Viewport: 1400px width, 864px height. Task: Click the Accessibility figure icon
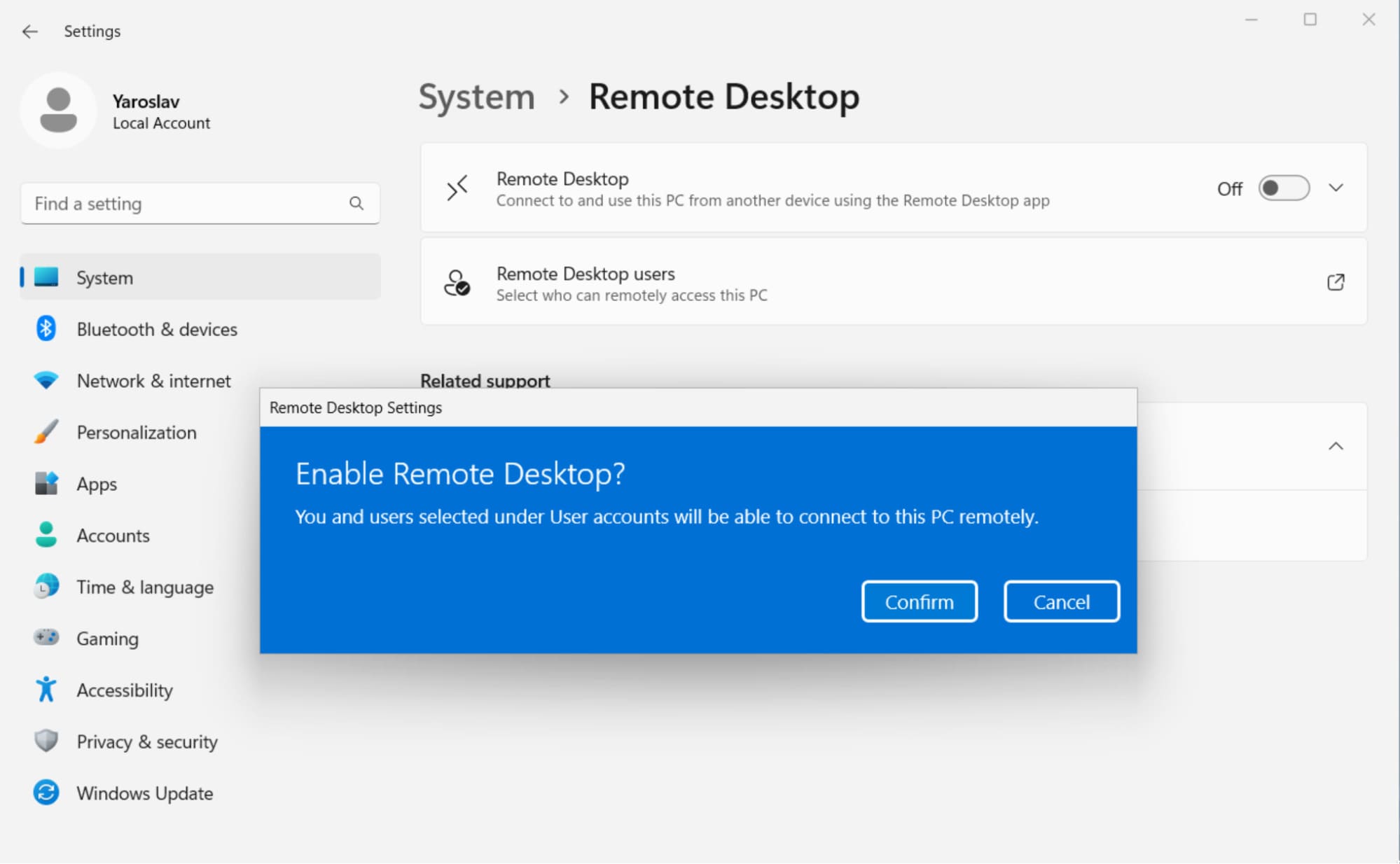tap(46, 689)
